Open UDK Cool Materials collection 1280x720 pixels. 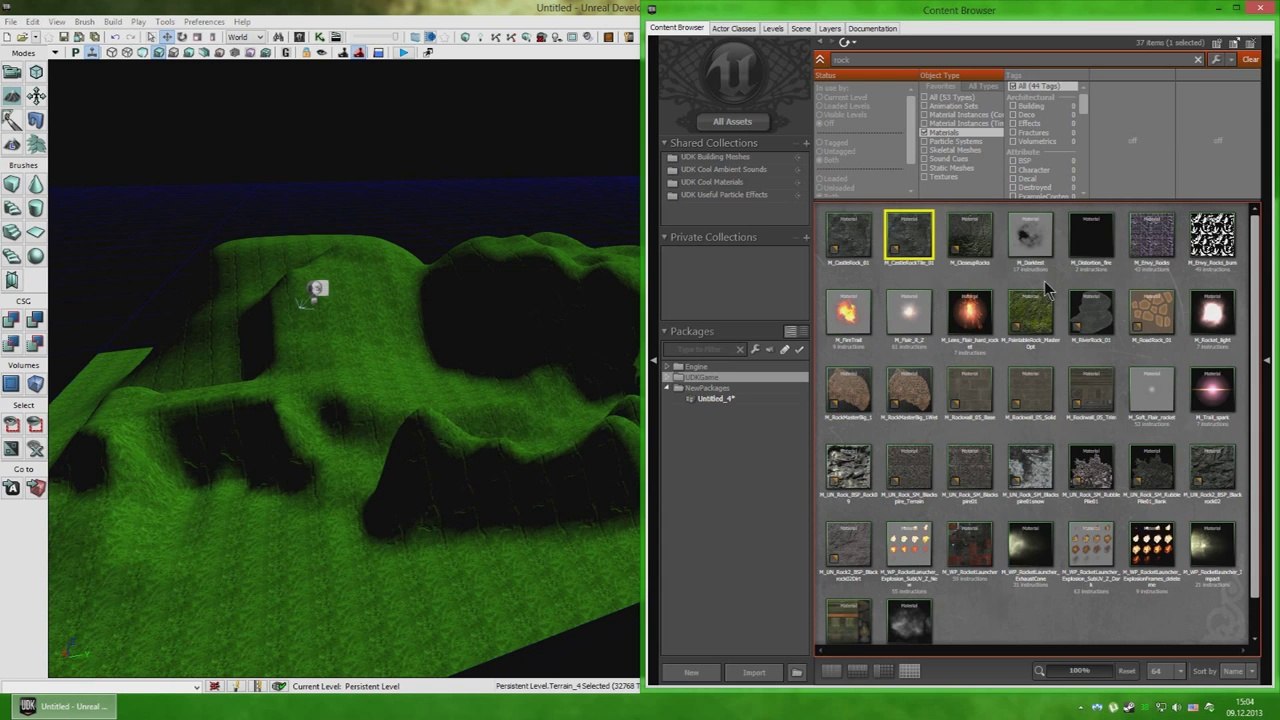[712, 182]
